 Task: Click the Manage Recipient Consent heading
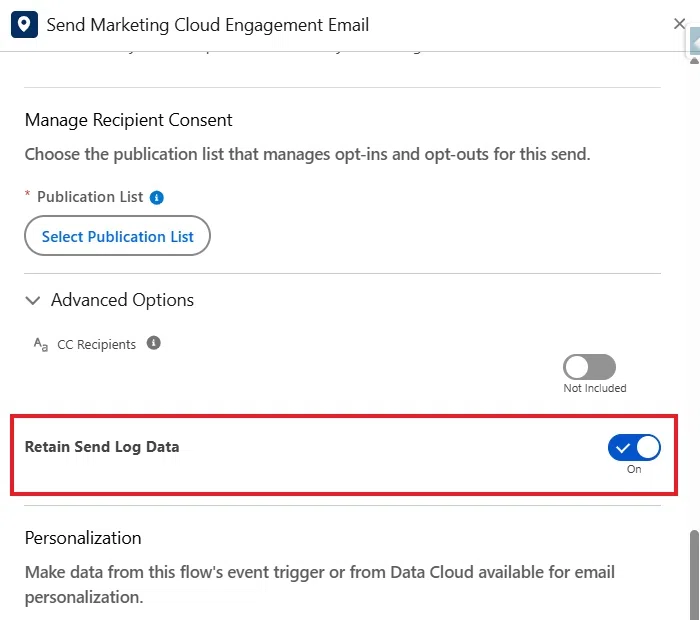coord(129,120)
